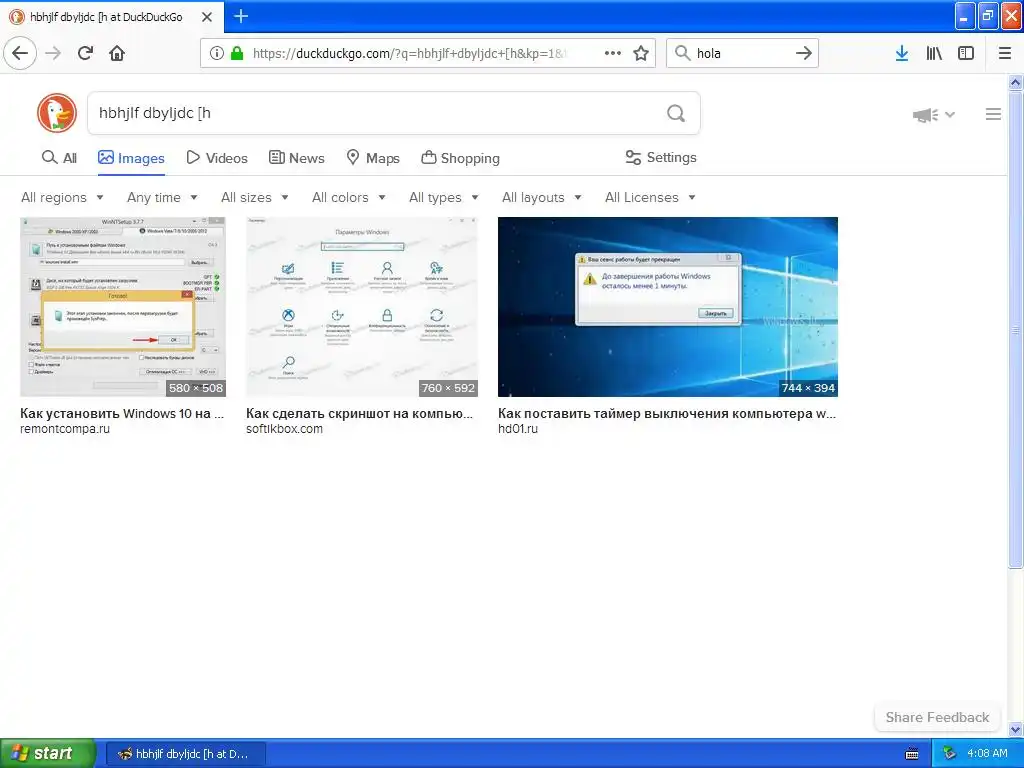Click the 4:08 AM system clock
Screen dimensions: 1024x768
[987, 754]
